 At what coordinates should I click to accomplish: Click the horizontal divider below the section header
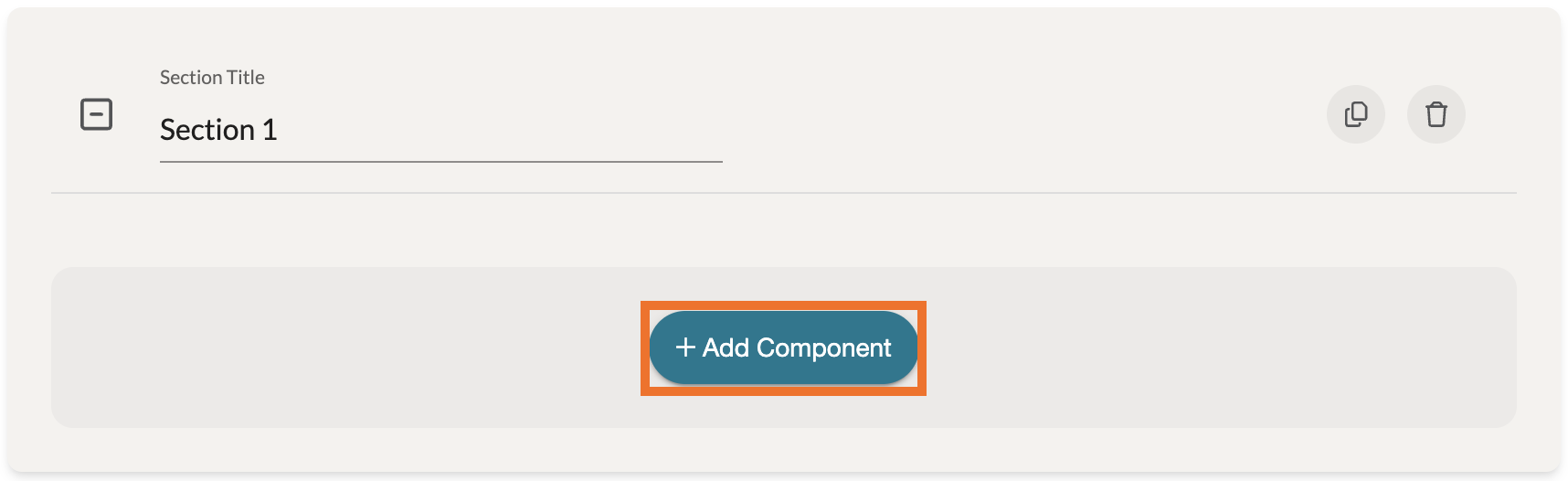(x=783, y=193)
